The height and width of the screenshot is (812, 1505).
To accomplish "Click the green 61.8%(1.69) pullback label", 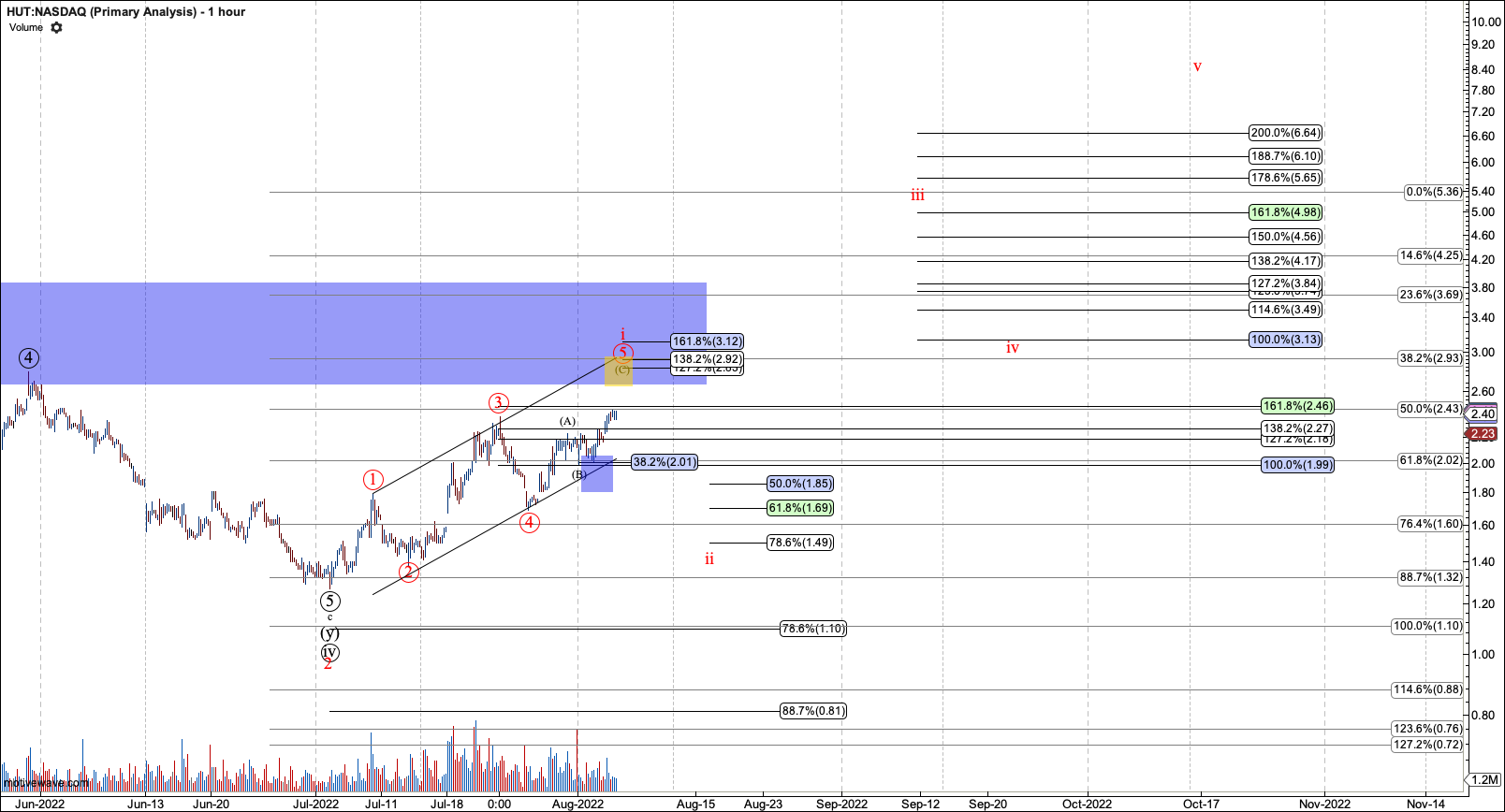I will (800, 508).
